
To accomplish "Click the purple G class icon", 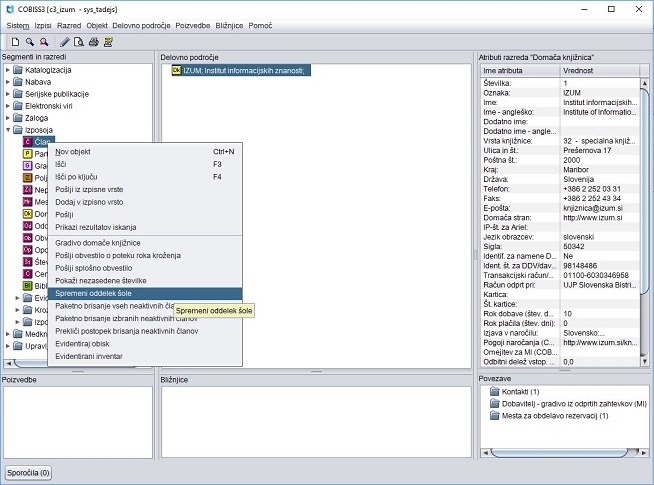I will 28,166.
